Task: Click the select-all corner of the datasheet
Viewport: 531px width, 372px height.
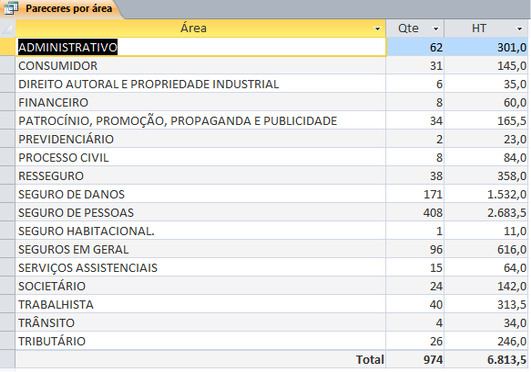Action: [7, 28]
